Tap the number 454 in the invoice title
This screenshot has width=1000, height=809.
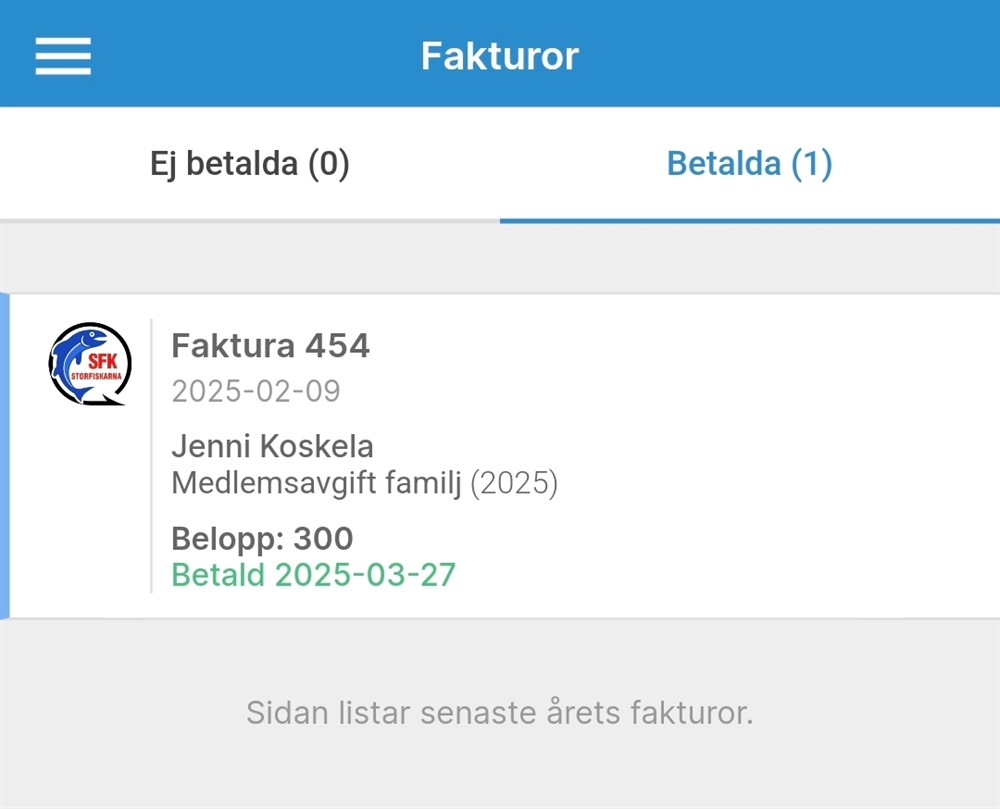tap(337, 346)
